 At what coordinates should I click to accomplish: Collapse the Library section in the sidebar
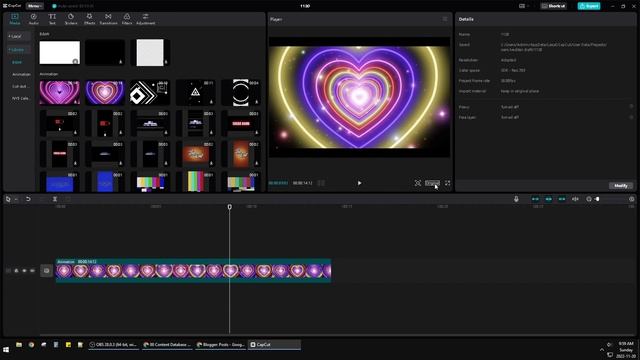tap(18, 50)
